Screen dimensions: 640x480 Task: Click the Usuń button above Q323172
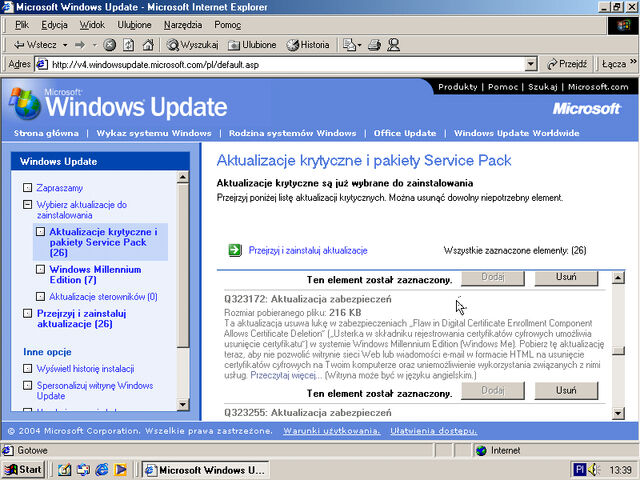point(566,278)
